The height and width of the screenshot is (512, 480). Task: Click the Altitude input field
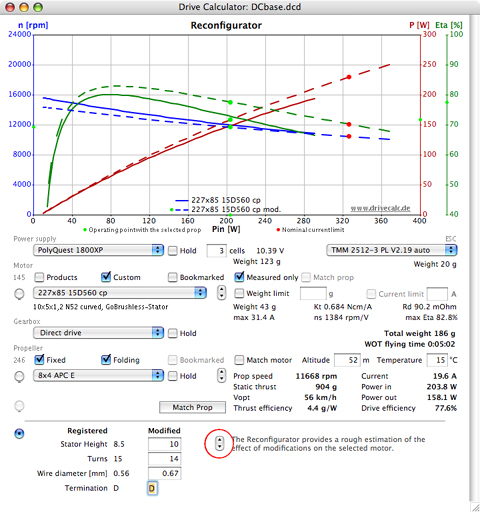347,360
